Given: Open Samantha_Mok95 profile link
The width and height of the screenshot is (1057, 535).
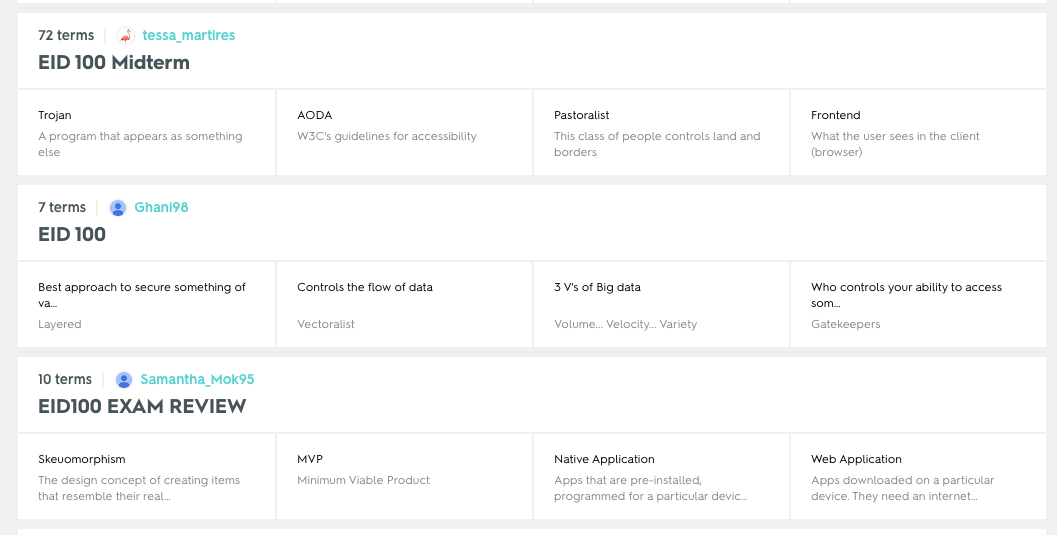Looking at the screenshot, I should click(x=197, y=380).
